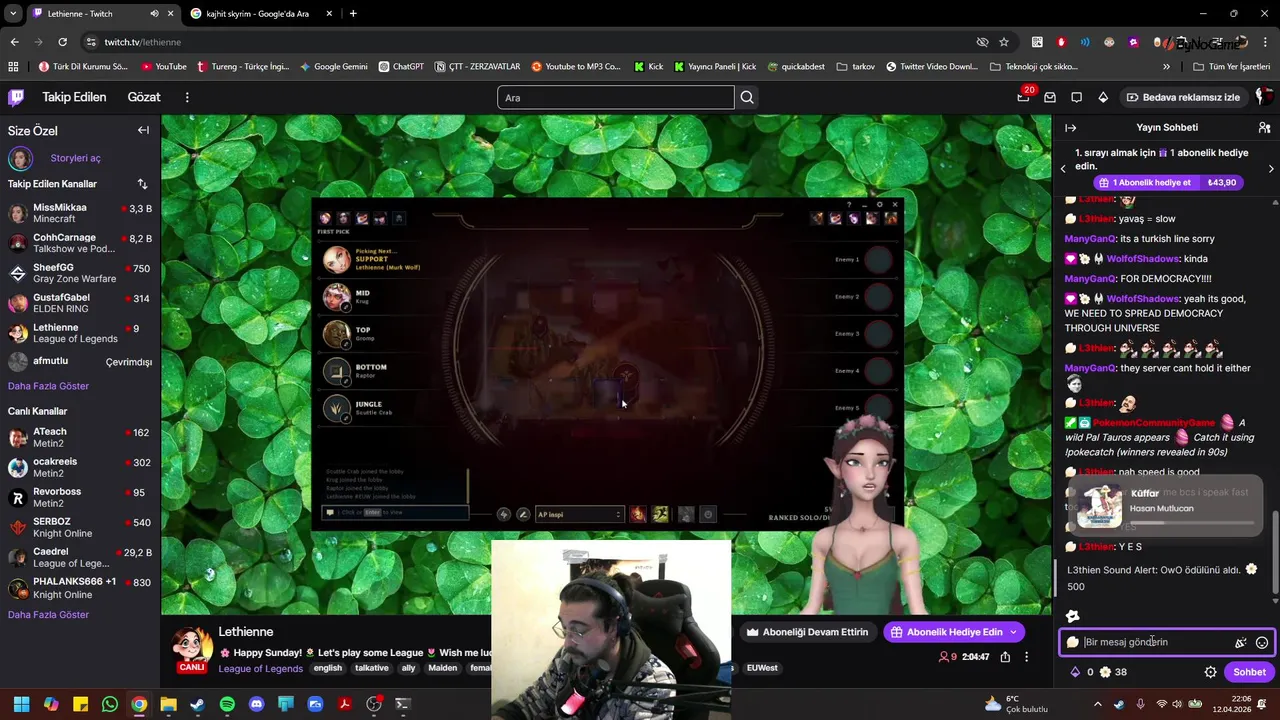Click the Twitch search input field
1280x720 pixels.
[616, 97]
